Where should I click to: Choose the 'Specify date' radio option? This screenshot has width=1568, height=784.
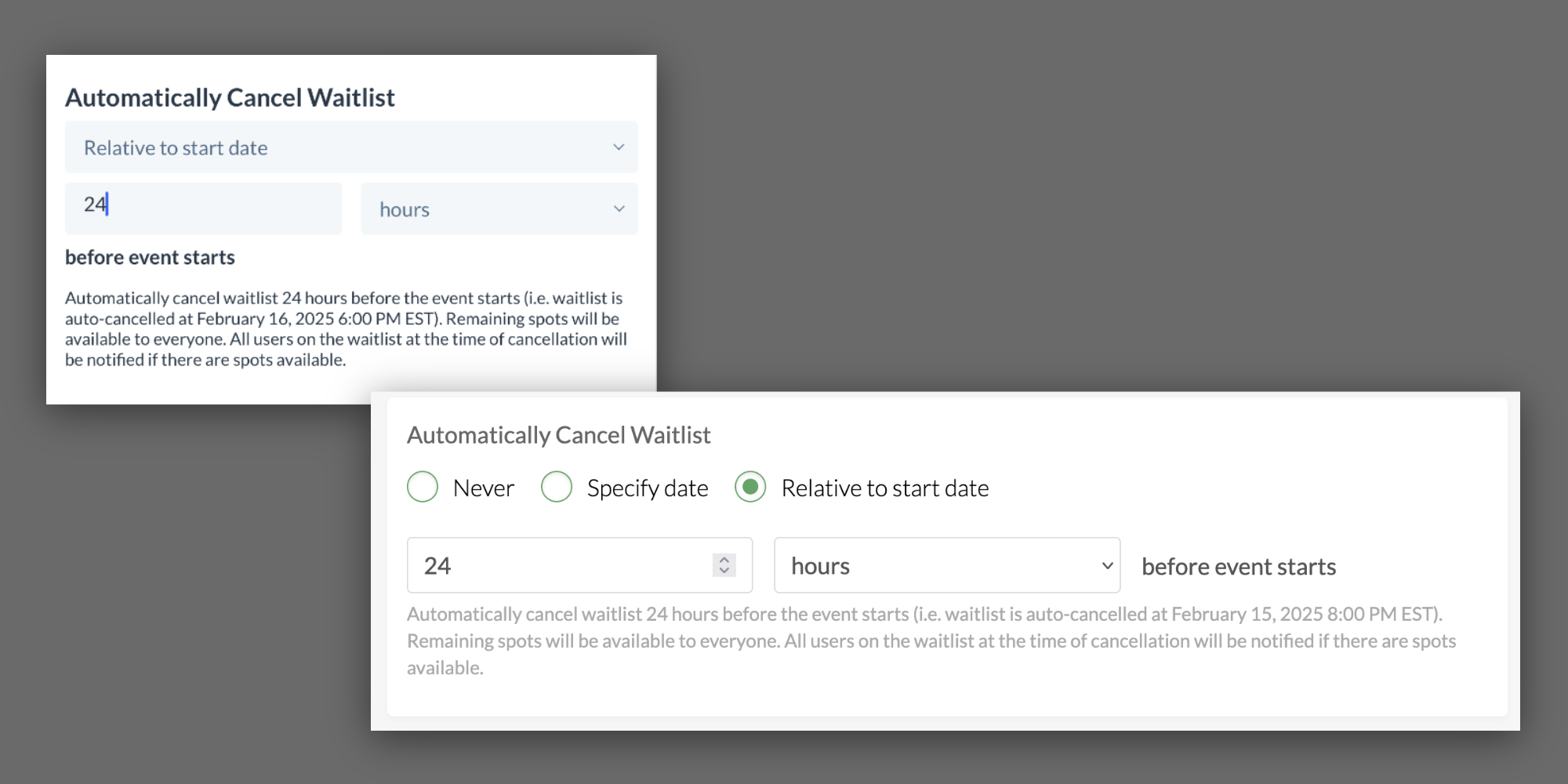(557, 487)
